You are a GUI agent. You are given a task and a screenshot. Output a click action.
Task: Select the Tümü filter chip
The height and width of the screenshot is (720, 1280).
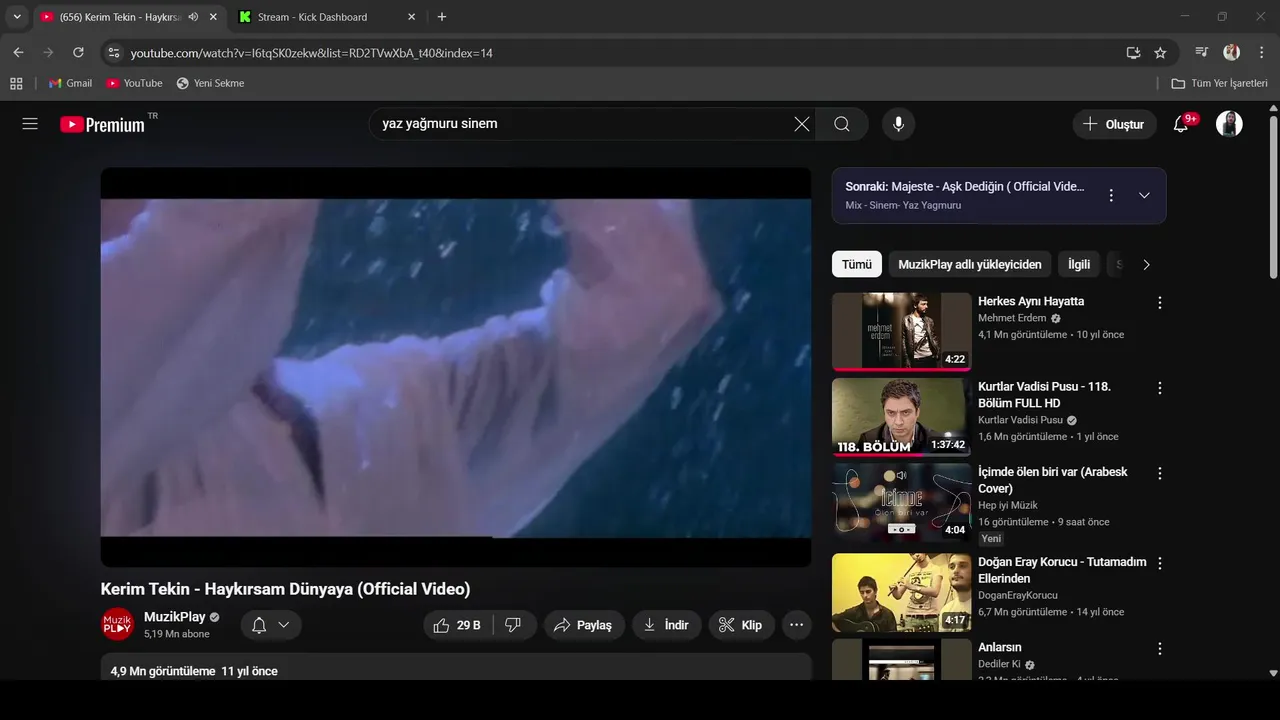click(857, 265)
